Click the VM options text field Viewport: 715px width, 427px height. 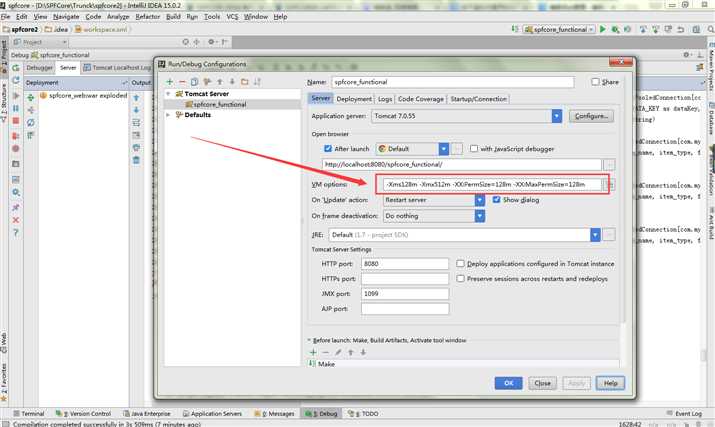(492, 184)
